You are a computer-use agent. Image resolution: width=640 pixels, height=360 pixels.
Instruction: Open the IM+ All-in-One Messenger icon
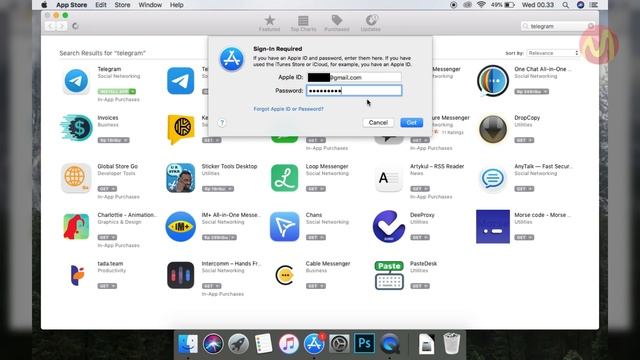click(x=180, y=226)
